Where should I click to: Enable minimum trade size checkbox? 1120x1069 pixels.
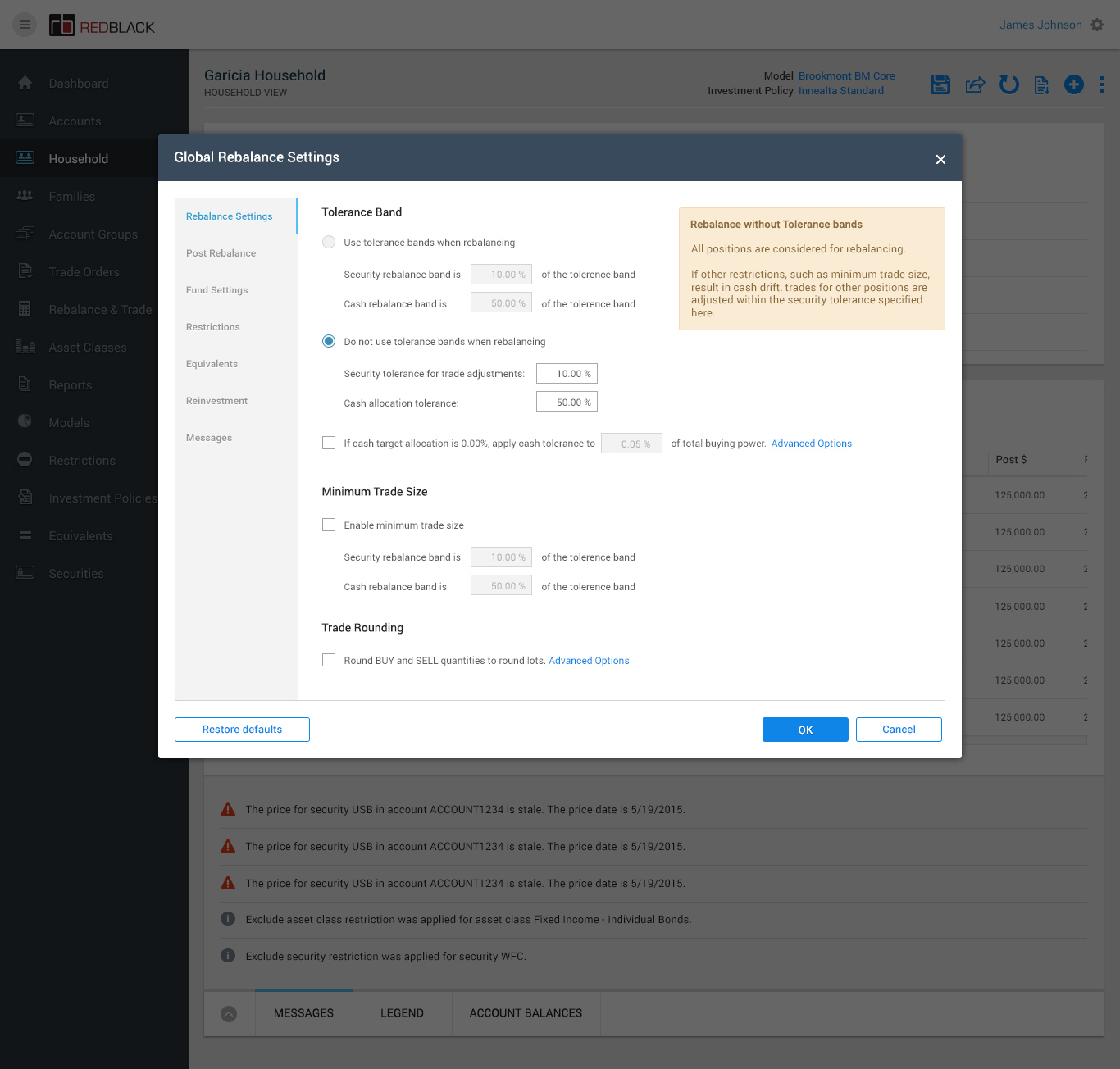click(329, 525)
